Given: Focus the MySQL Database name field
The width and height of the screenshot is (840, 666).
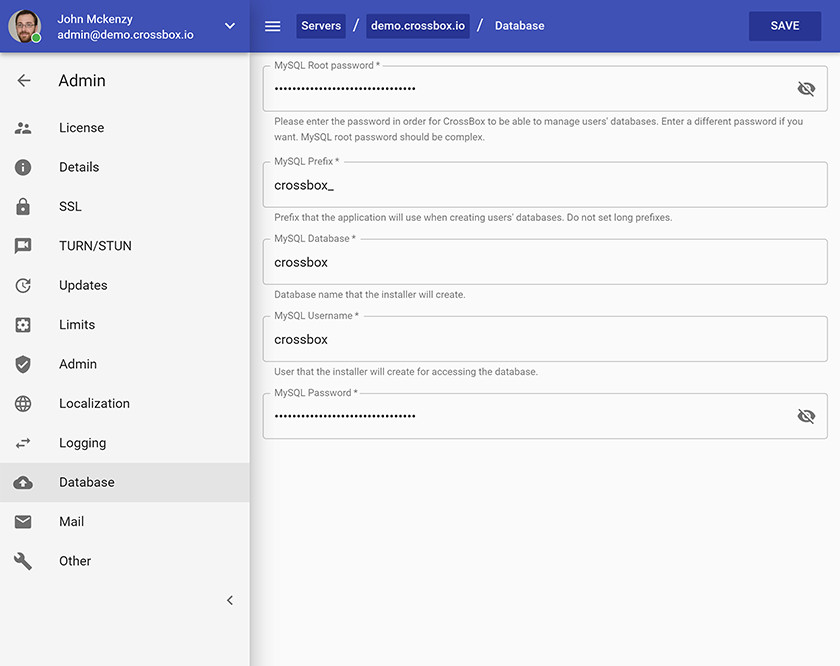Looking at the screenshot, I should point(545,262).
